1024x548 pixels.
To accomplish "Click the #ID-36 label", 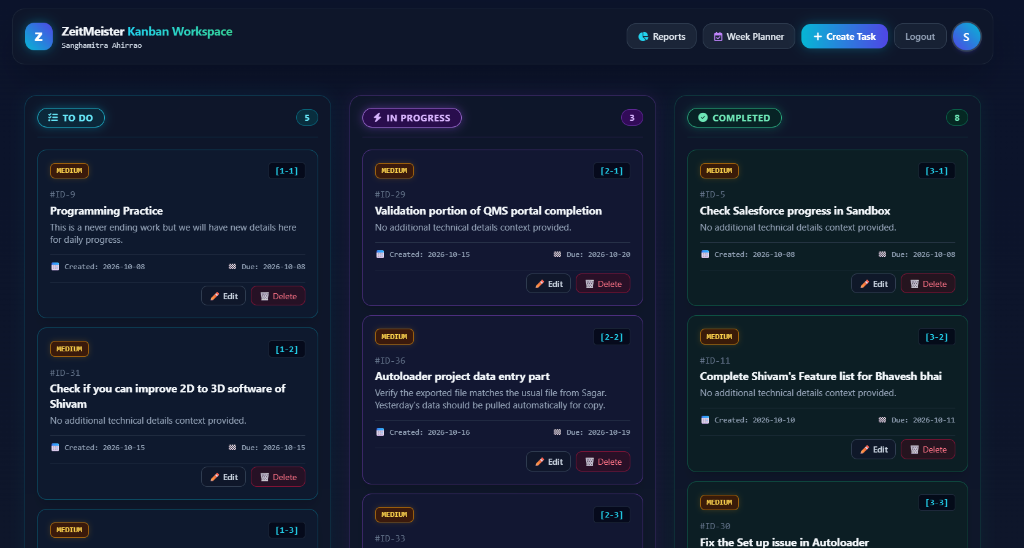I will pos(390,361).
